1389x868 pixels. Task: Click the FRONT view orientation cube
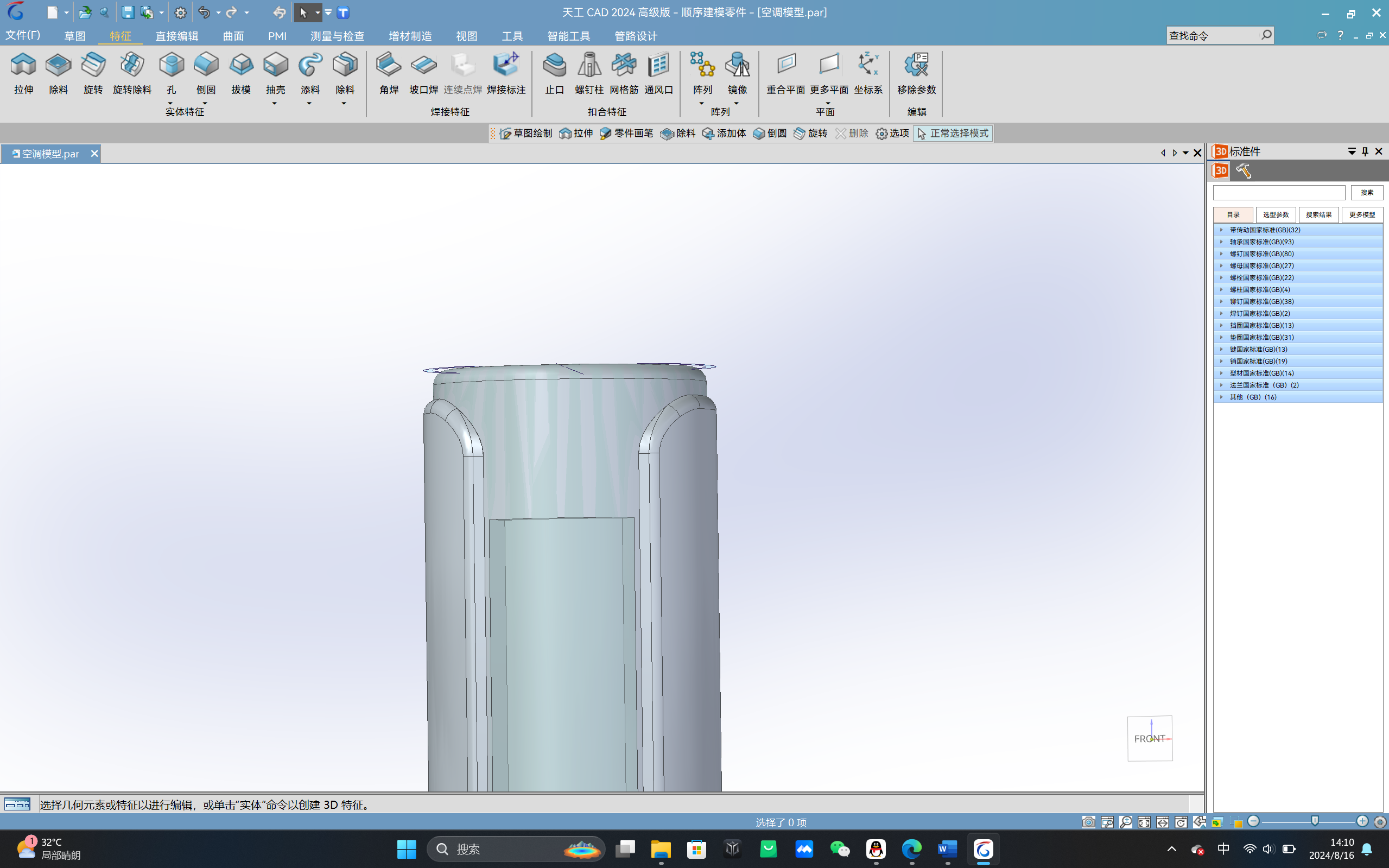coord(1150,738)
